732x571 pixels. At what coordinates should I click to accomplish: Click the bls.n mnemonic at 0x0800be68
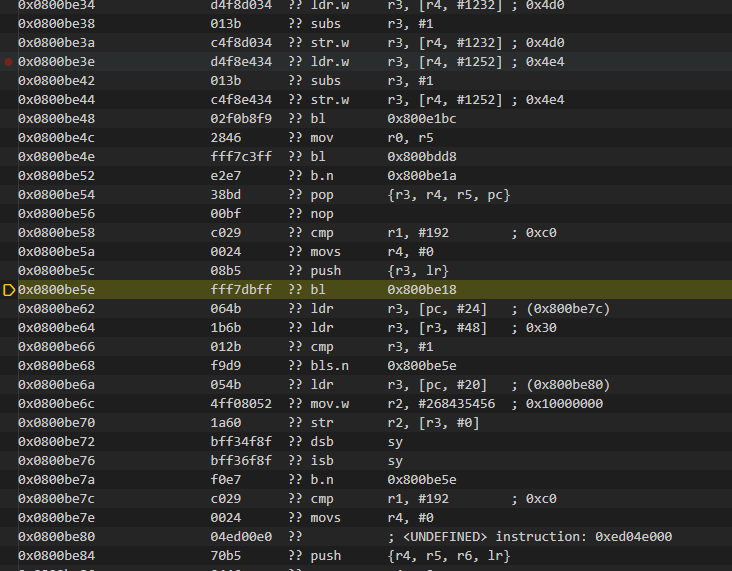(330, 366)
